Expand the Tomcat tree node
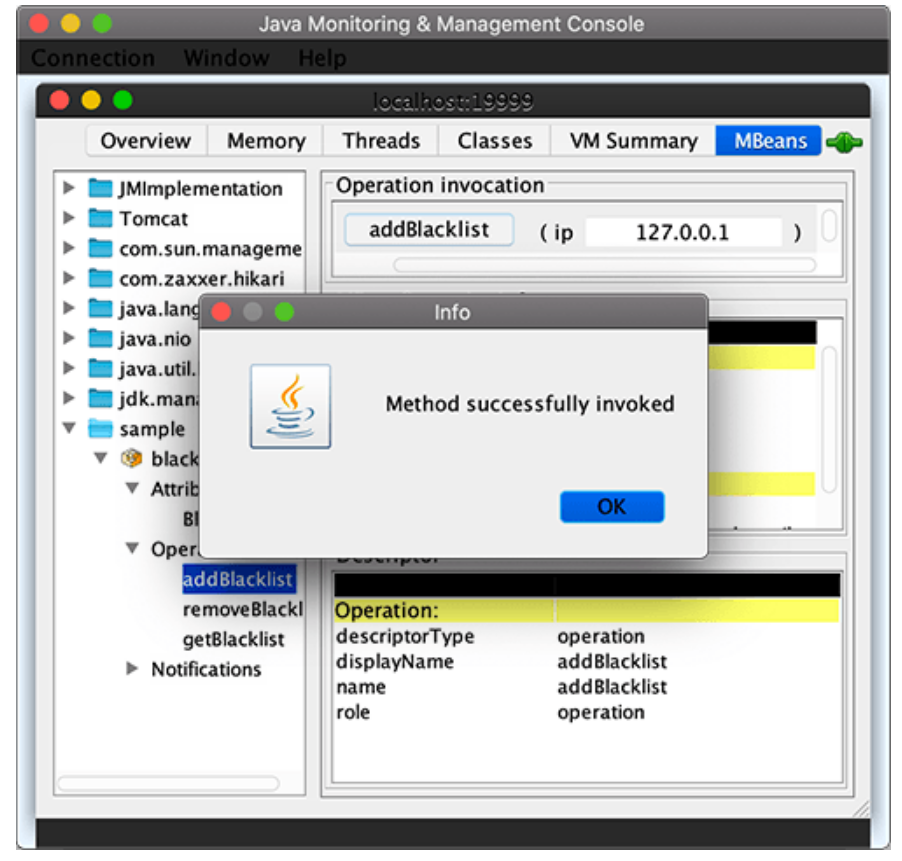This screenshot has width=902, height=861. pos(69,217)
